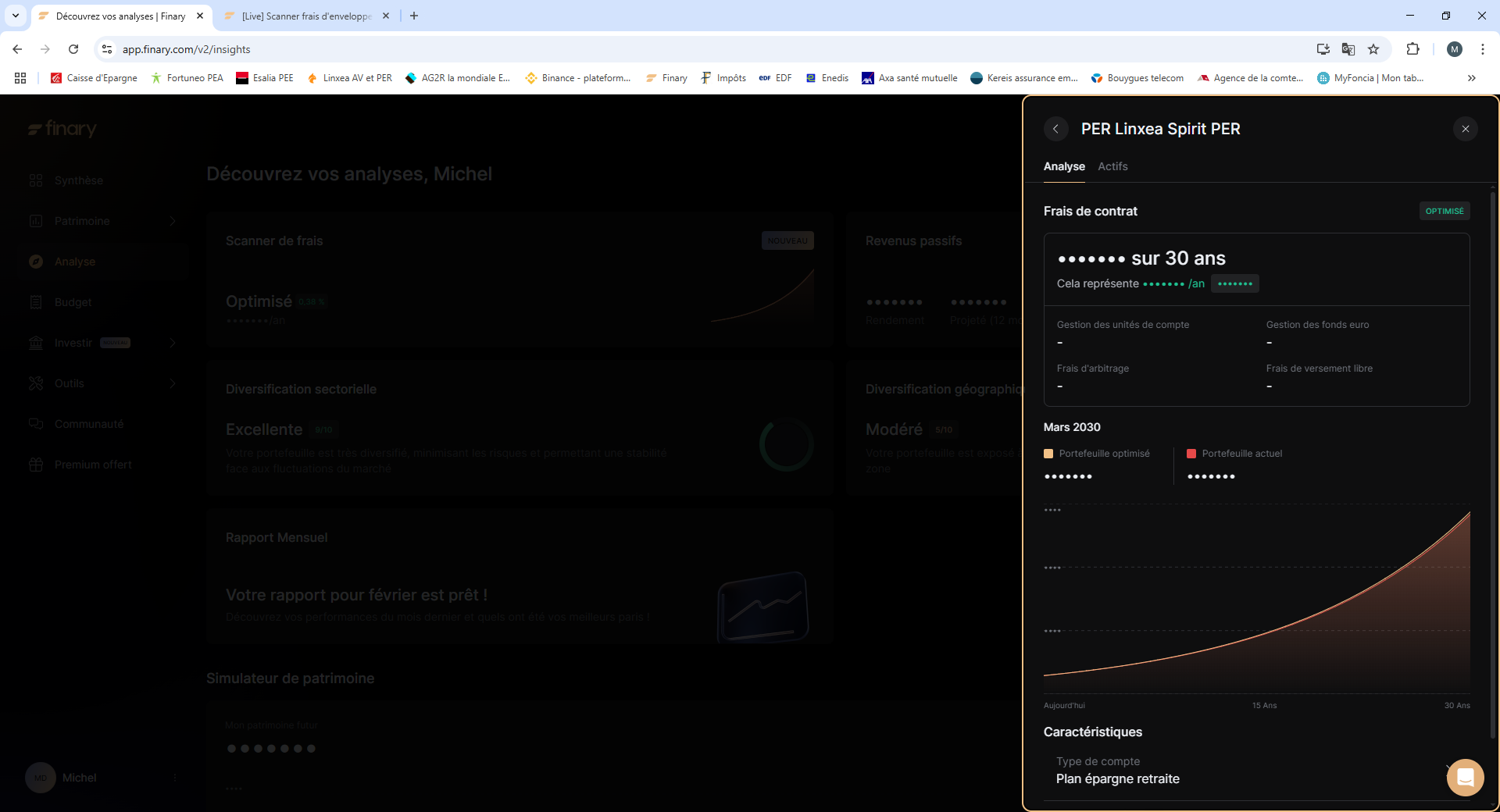Close the PER Linxea Spirit PER panel
Image resolution: width=1500 pixels, height=812 pixels.
coord(1465,129)
